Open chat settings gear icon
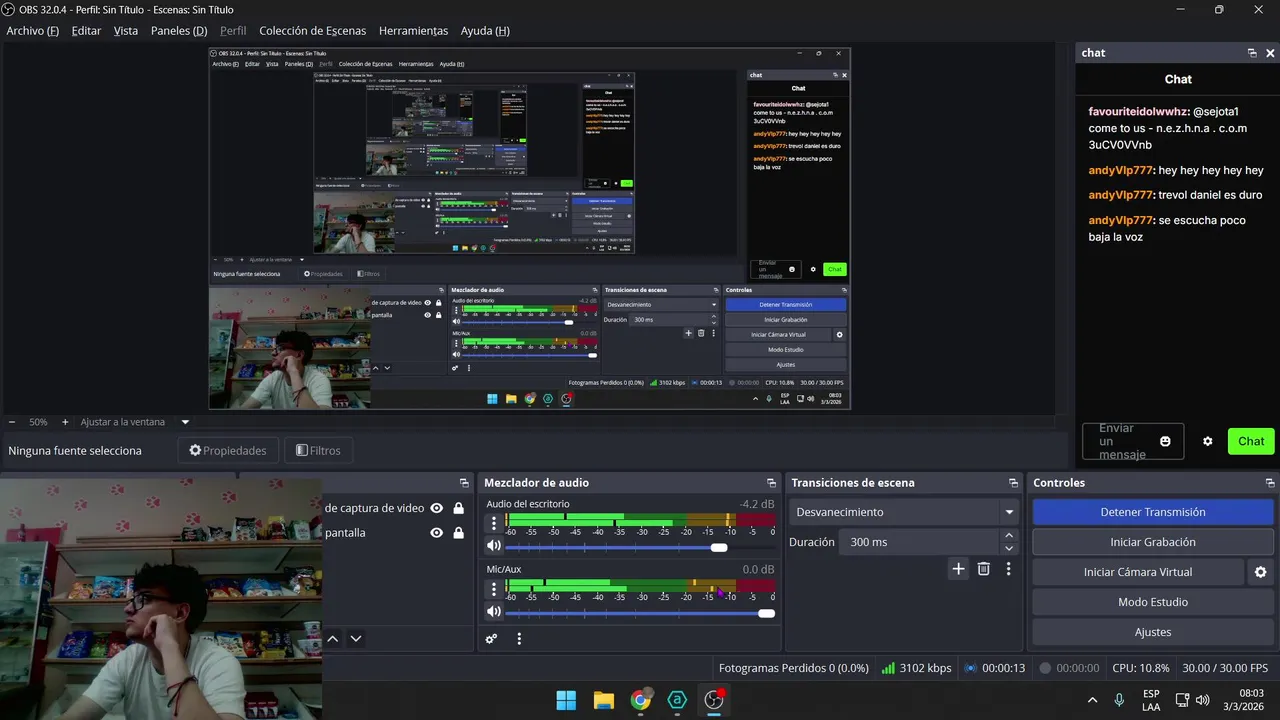 1207,441
